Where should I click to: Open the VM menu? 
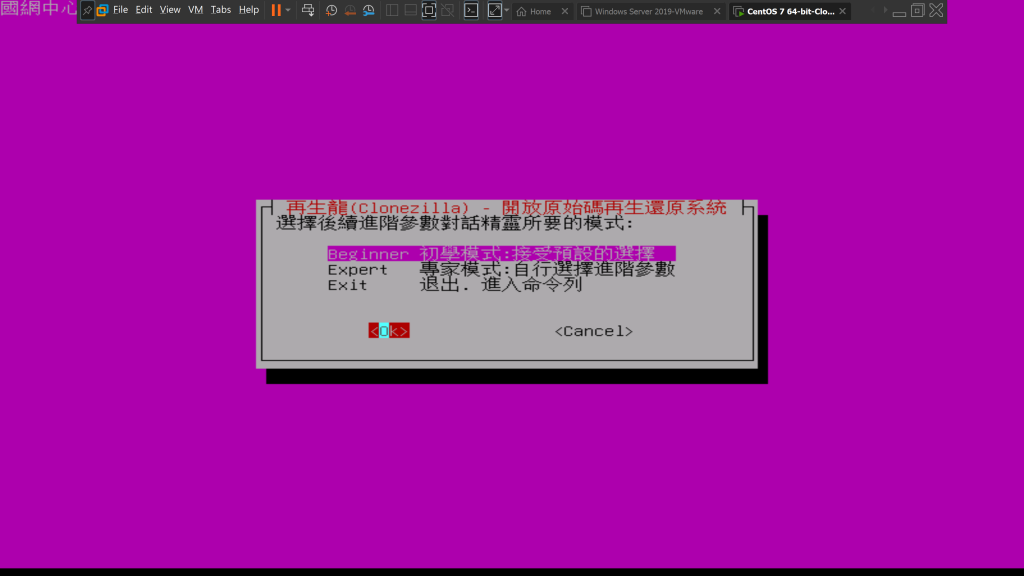(x=195, y=10)
